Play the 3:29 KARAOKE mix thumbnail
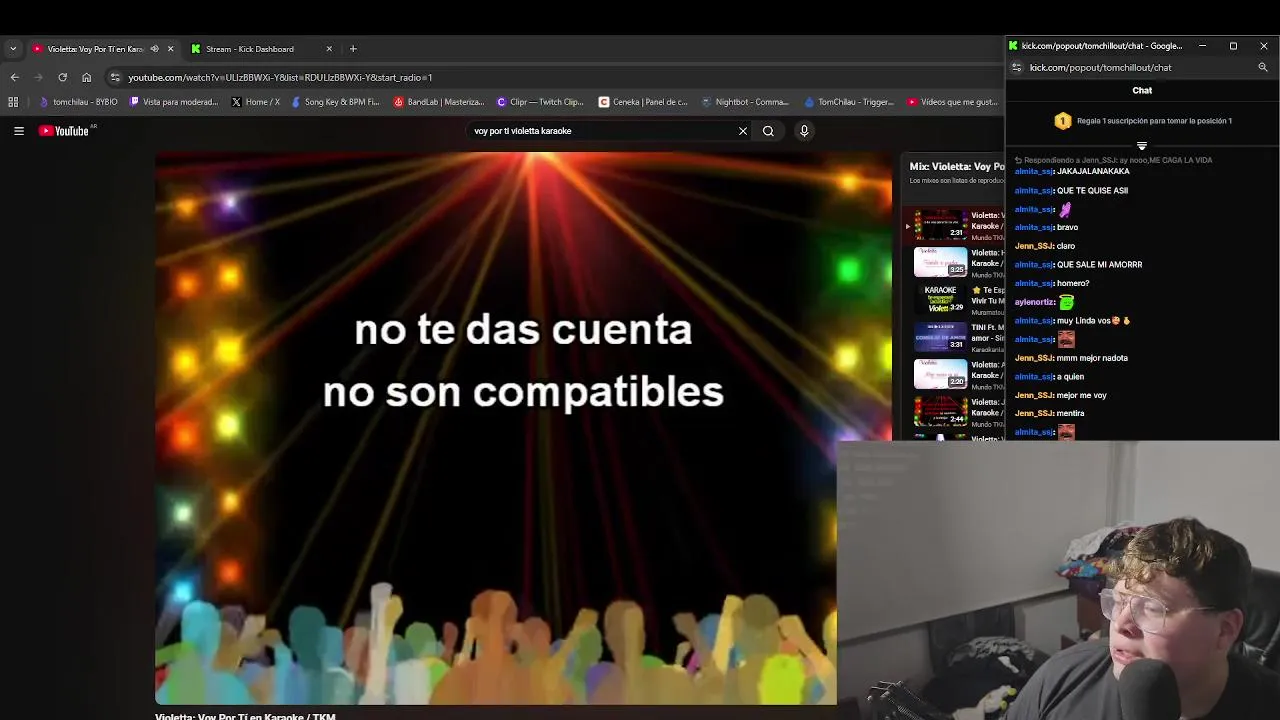This screenshot has width=1280, height=720. 940,298
